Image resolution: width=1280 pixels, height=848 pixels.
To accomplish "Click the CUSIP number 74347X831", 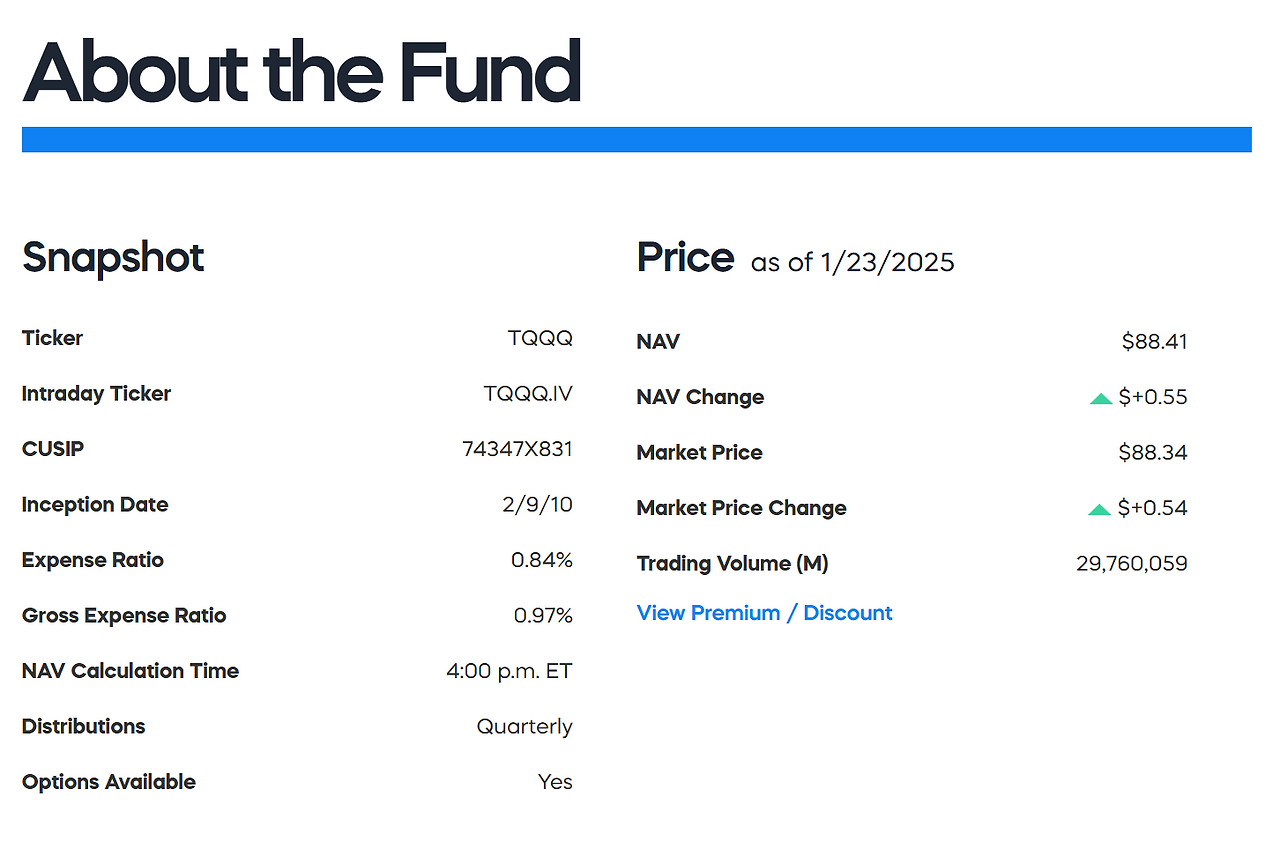I will [x=517, y=449].
